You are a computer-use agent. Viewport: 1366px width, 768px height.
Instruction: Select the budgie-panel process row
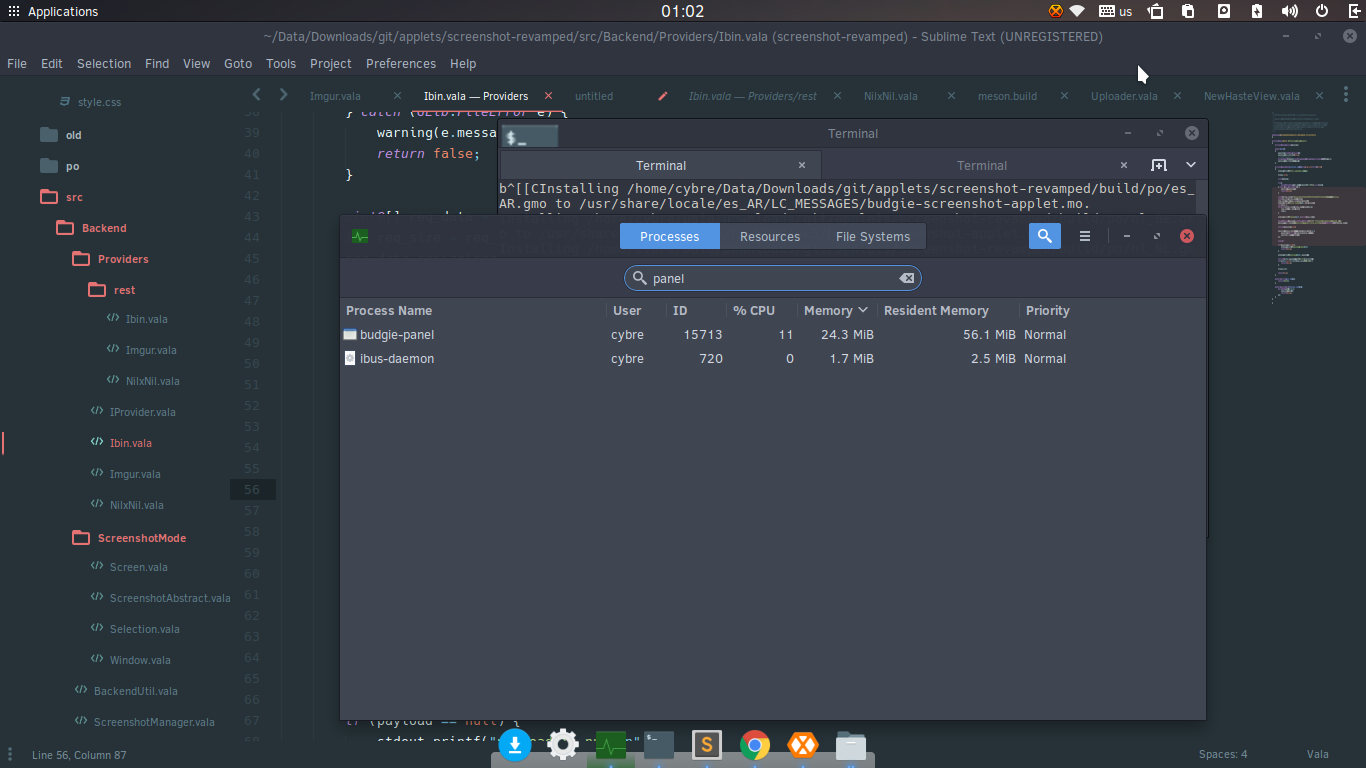(772, 334)
